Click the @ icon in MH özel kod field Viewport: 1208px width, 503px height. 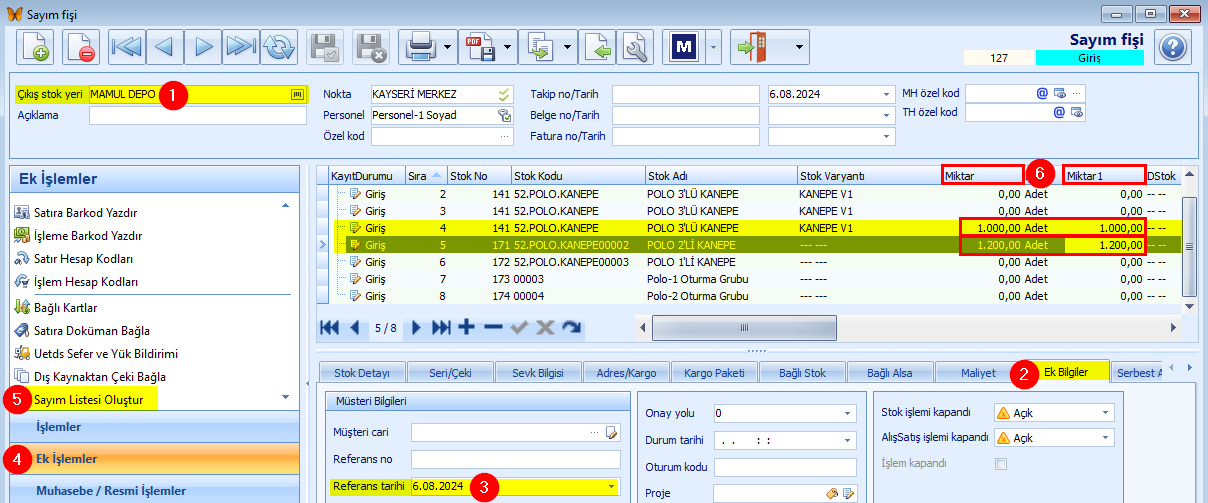pyautogui.click(x=1041, y=92)
